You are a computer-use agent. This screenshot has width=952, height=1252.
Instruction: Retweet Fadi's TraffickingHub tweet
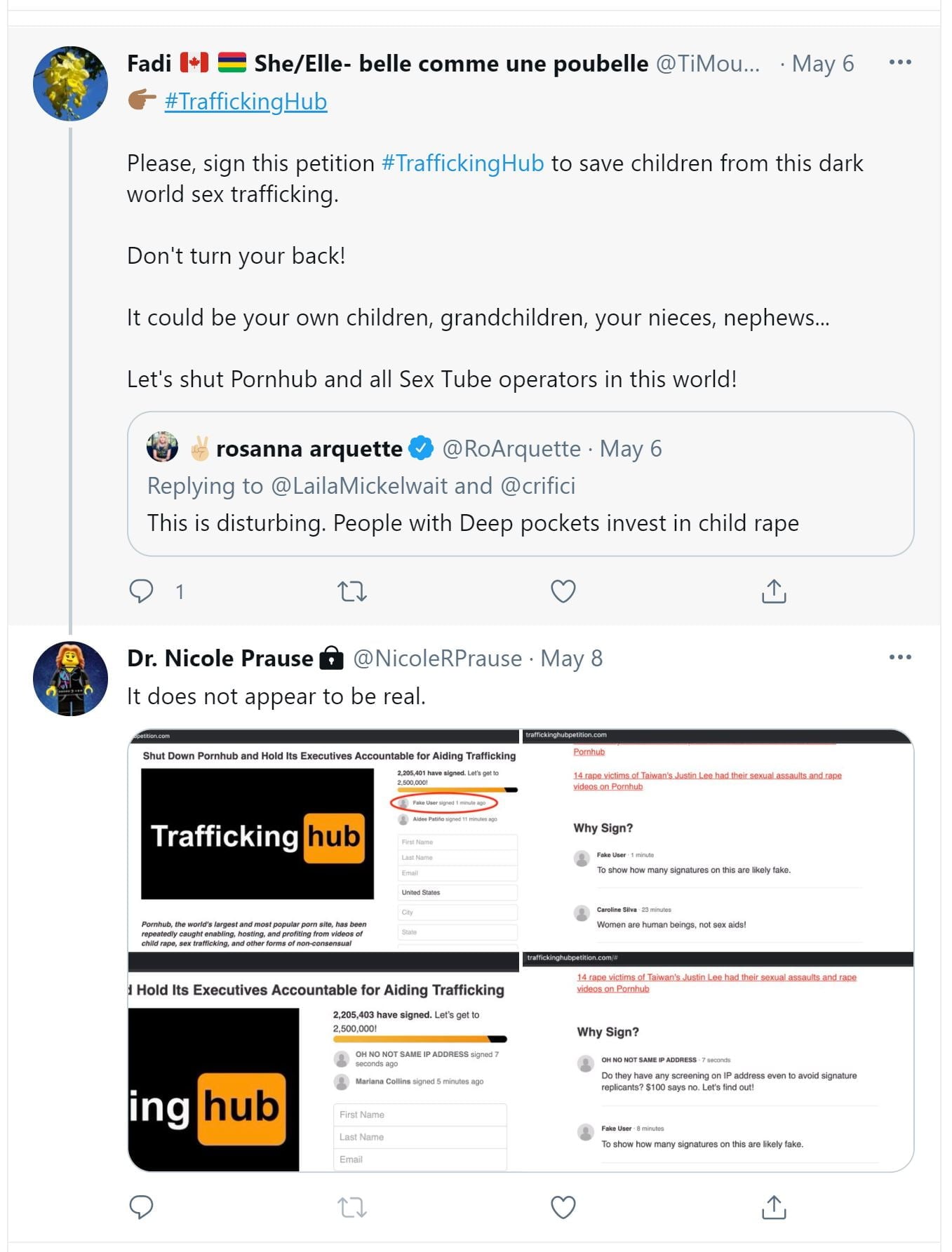coord(352,591)
